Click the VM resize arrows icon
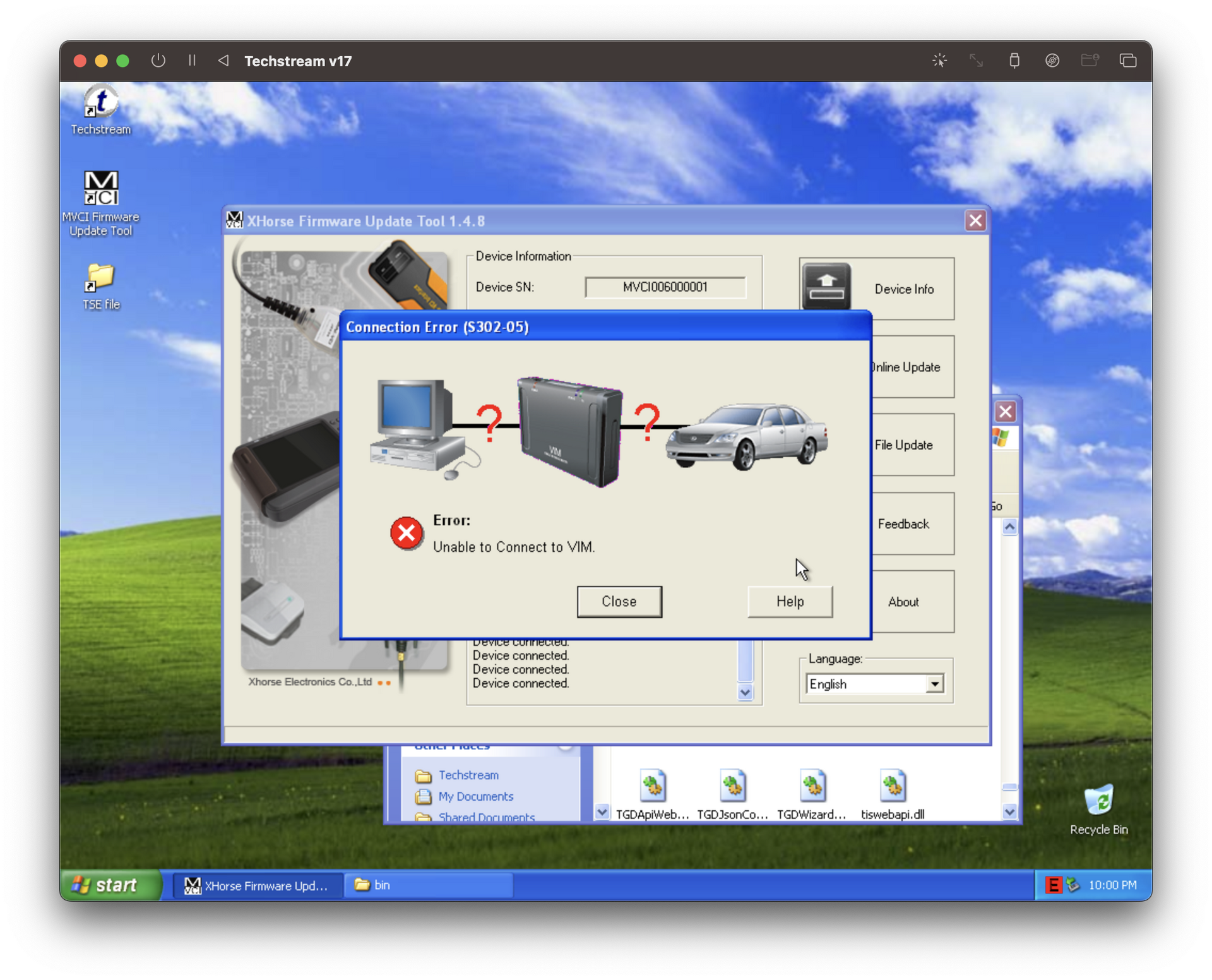The image size is (1212, 980). (x=977, y=61)
